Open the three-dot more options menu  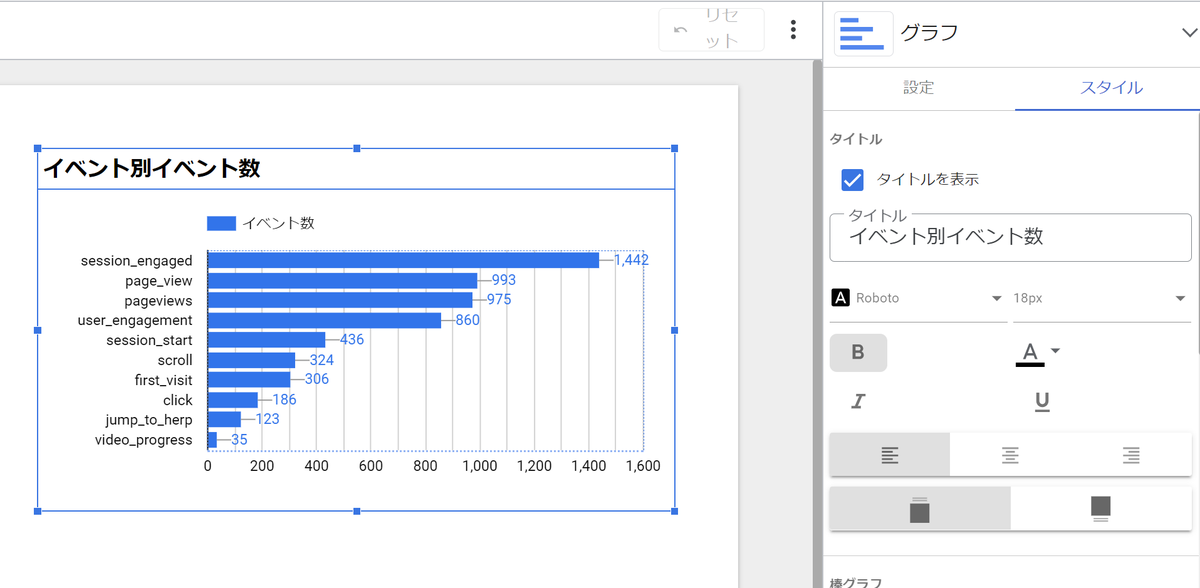coord(793,30)
